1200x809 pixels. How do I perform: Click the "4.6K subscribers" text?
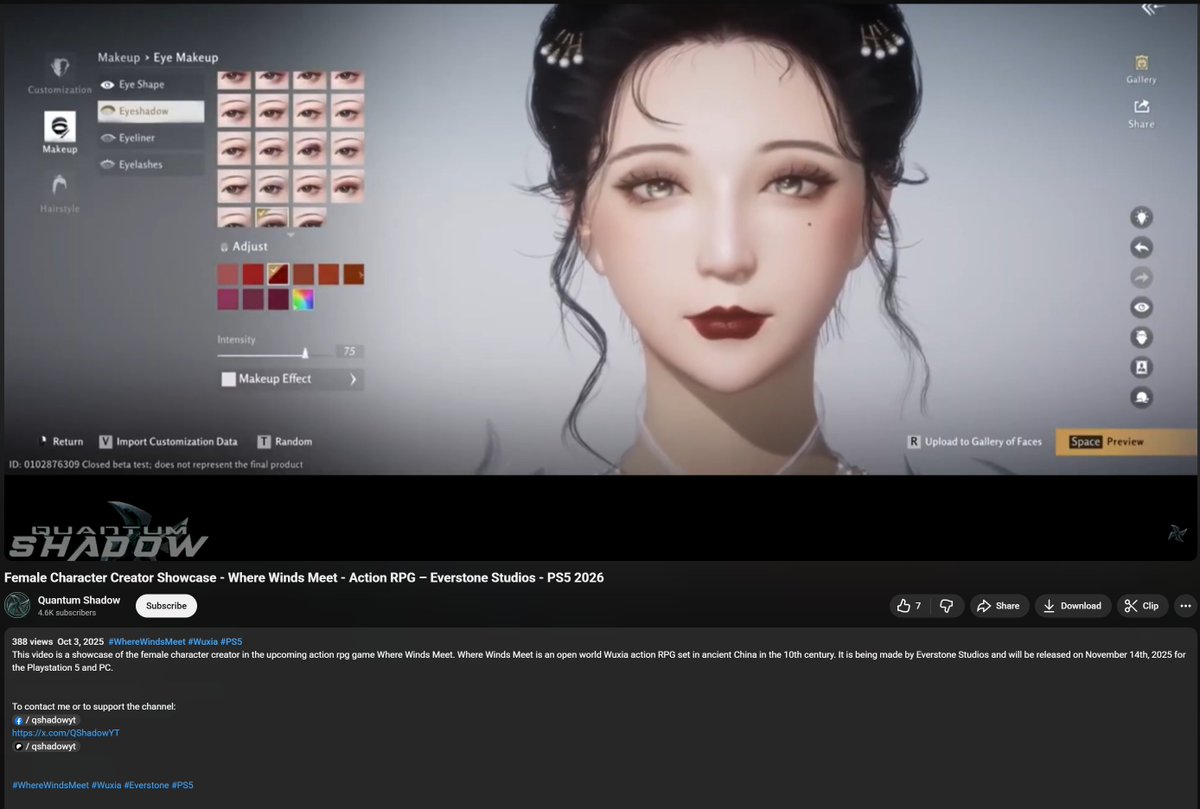click(67, 613)
